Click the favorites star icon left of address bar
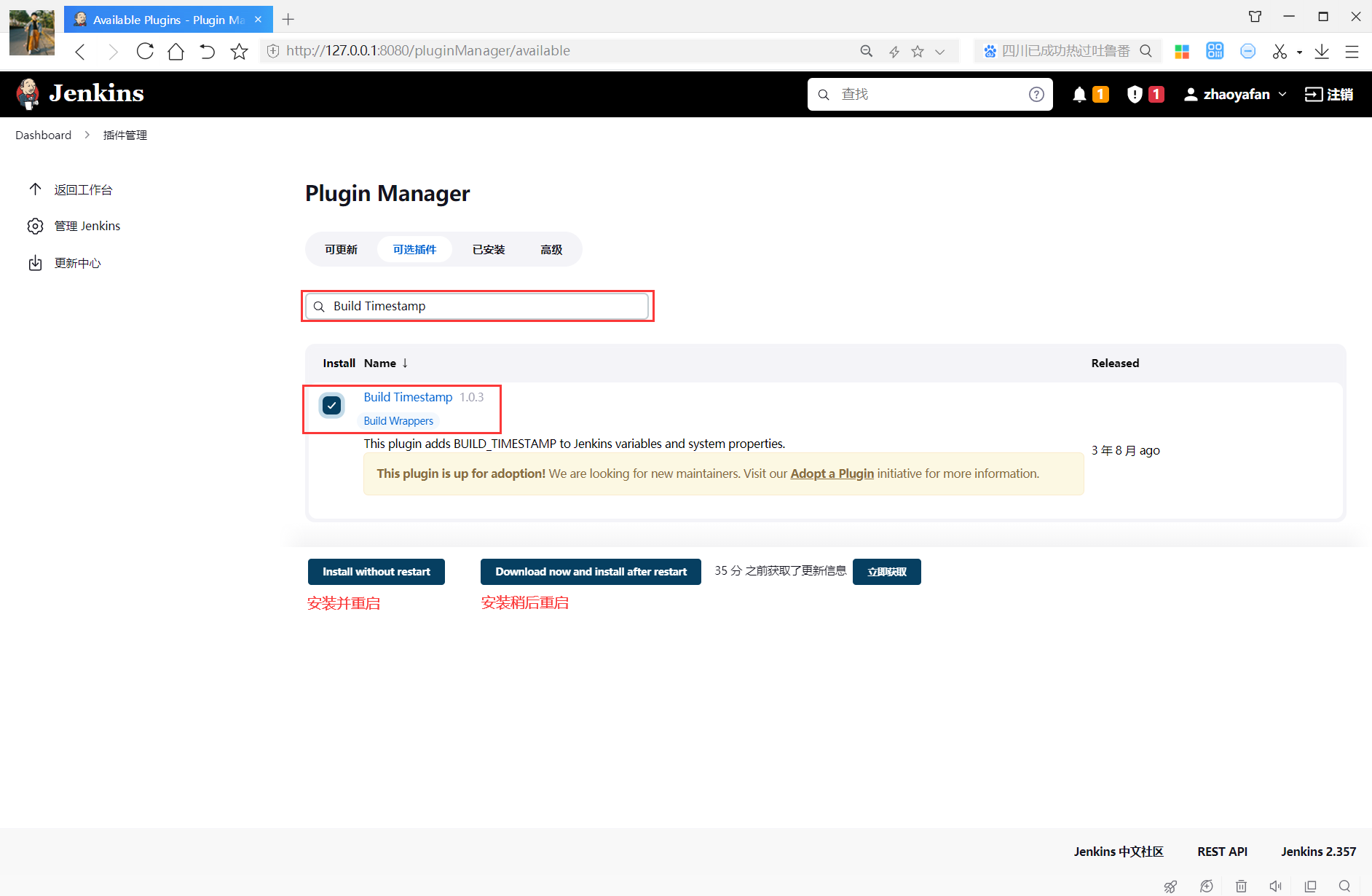Image resolution: width=1372 pixels, height=896 pixels. [x=239, y=51]
